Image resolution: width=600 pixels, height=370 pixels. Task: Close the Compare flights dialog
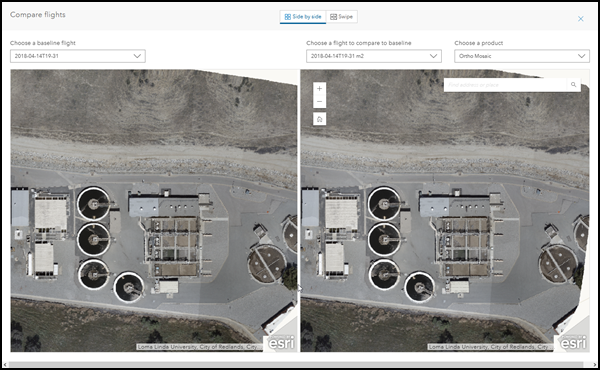click(x=580, y=19)
